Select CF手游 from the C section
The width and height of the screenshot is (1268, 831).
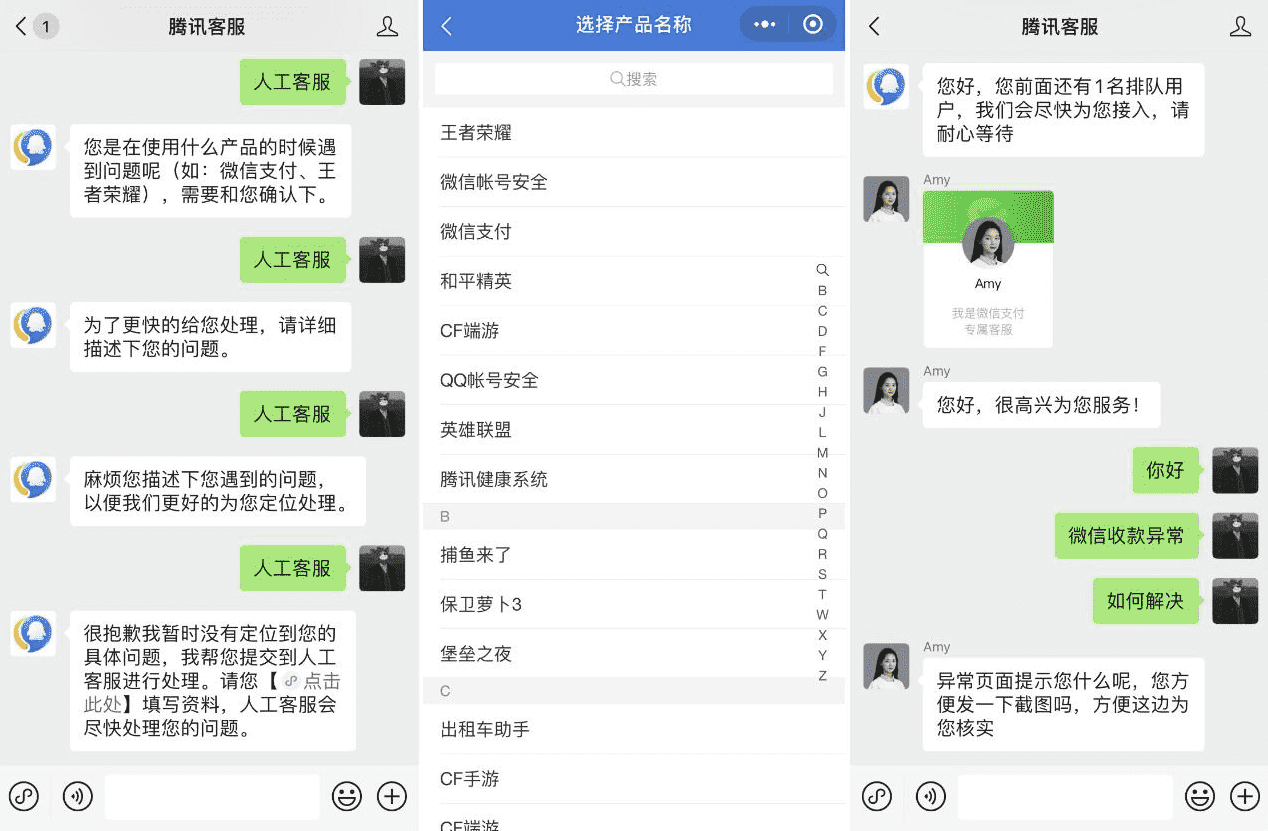coord(634,779)
